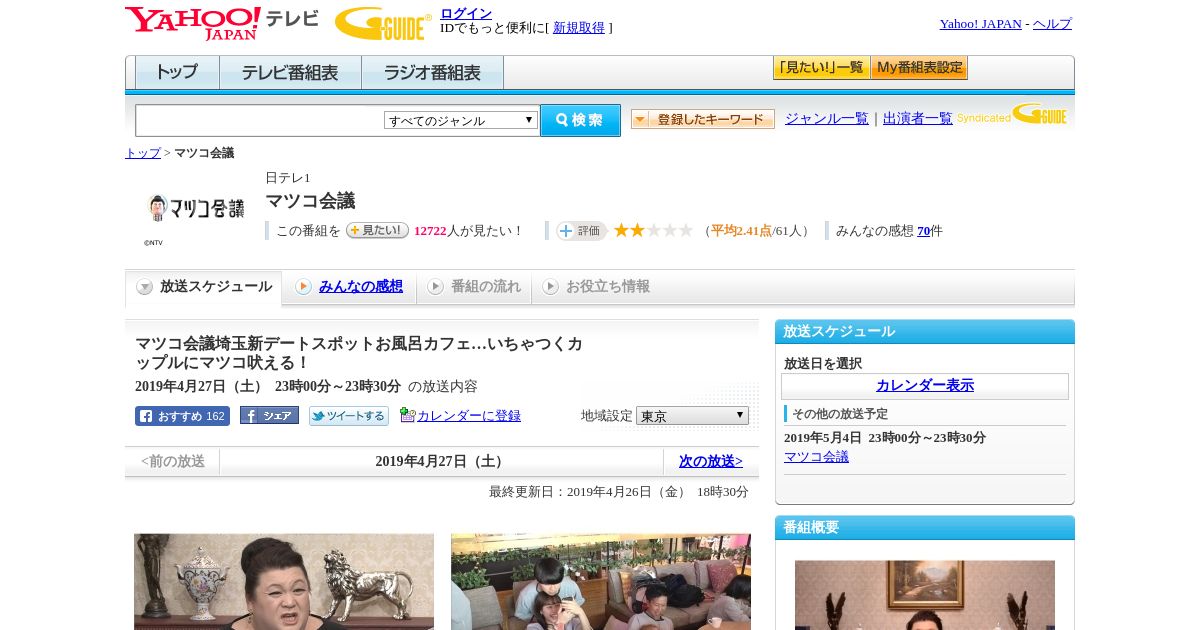Open 出演者一覧 link
Image resolution: width=1200 pixels, height=630 pixels.
coord(918,118)
